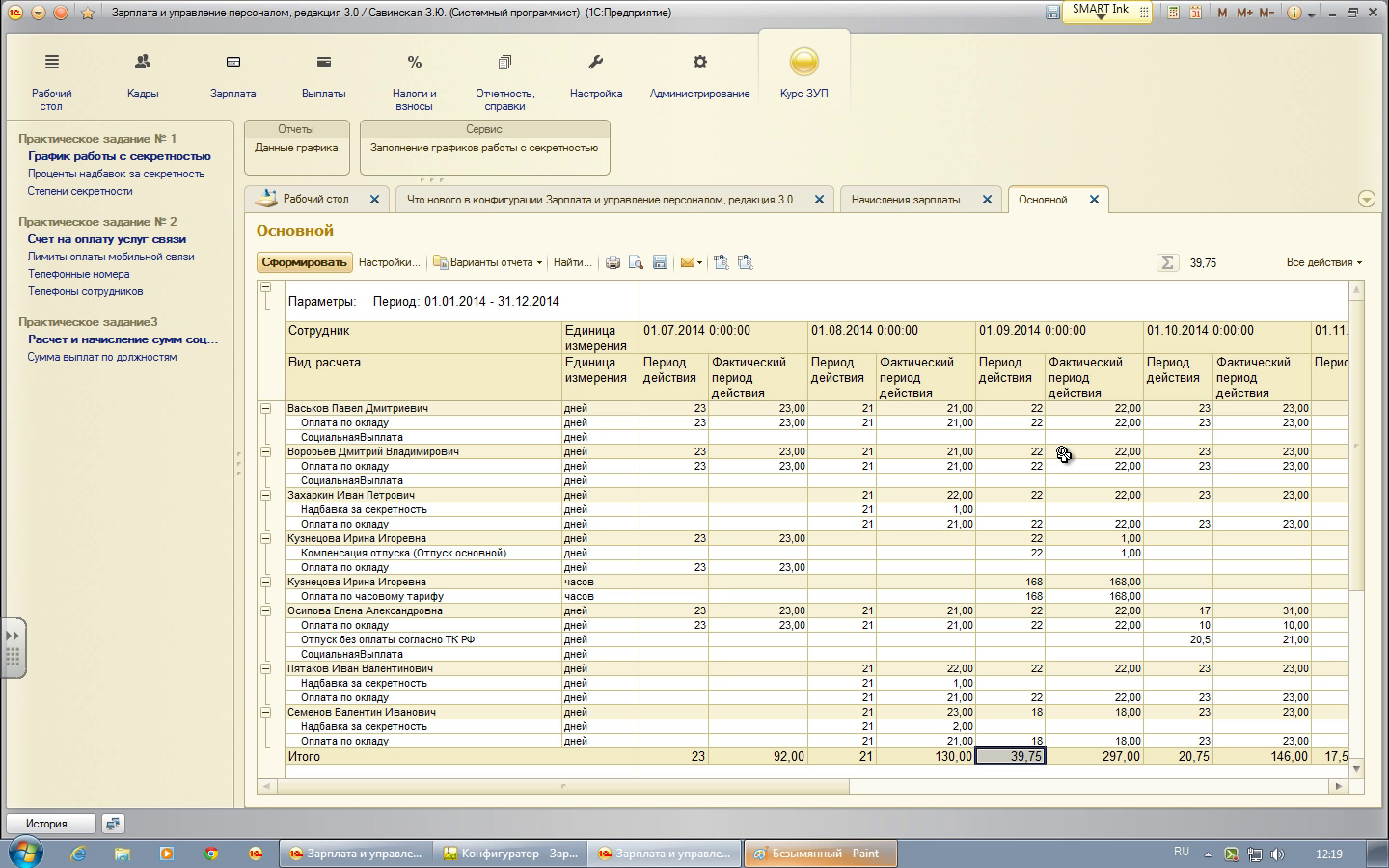Switch to the Начисления зарплаты tab
Image resolution: width=1389 pixels, height=868 pixels.
coord(906,200)
